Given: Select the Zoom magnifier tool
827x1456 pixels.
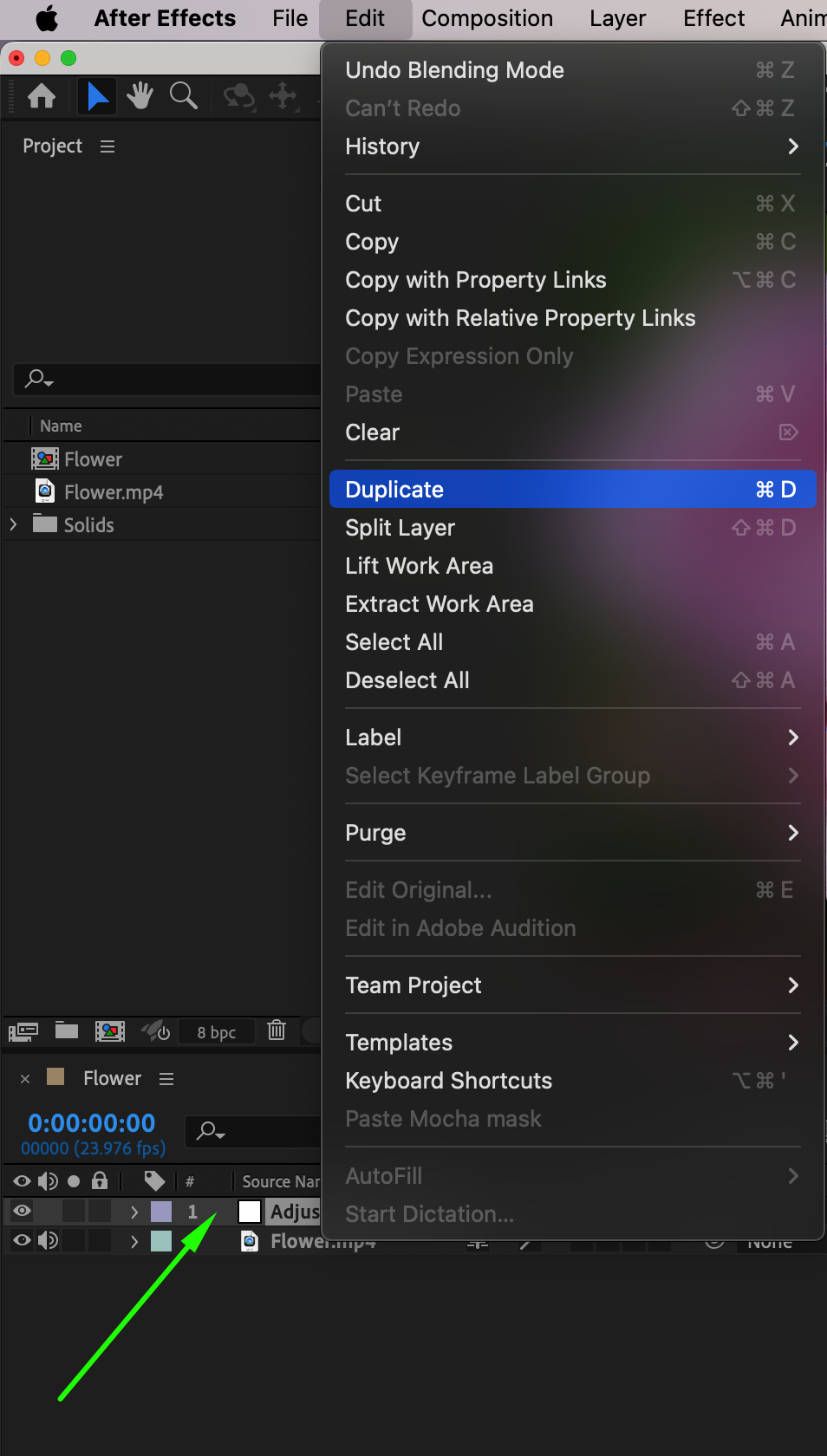Looking at the screenshot, I should pyautogui.click(x=183, y=96).
